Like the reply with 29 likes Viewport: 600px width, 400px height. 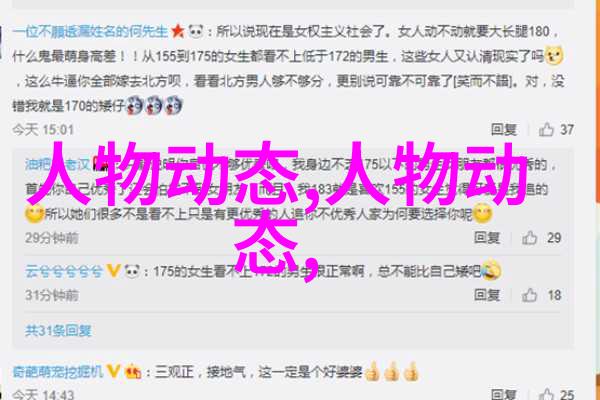[x=530, y=238]
